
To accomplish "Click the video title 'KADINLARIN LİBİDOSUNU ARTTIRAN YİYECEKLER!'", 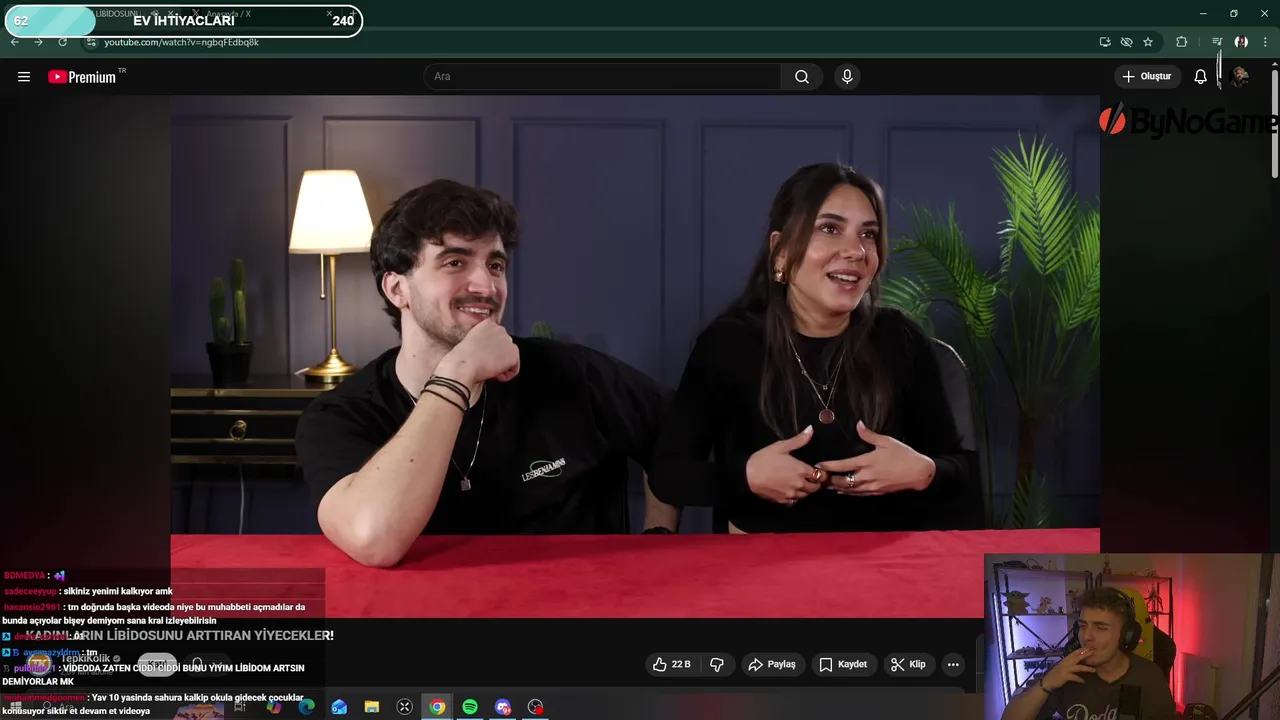I will 180,635.
